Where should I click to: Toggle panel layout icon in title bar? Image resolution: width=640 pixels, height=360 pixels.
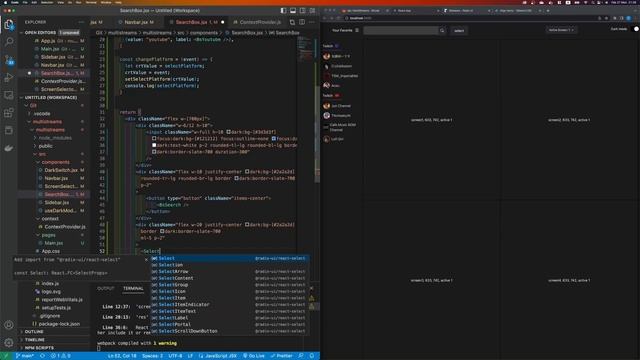[293, 11]
